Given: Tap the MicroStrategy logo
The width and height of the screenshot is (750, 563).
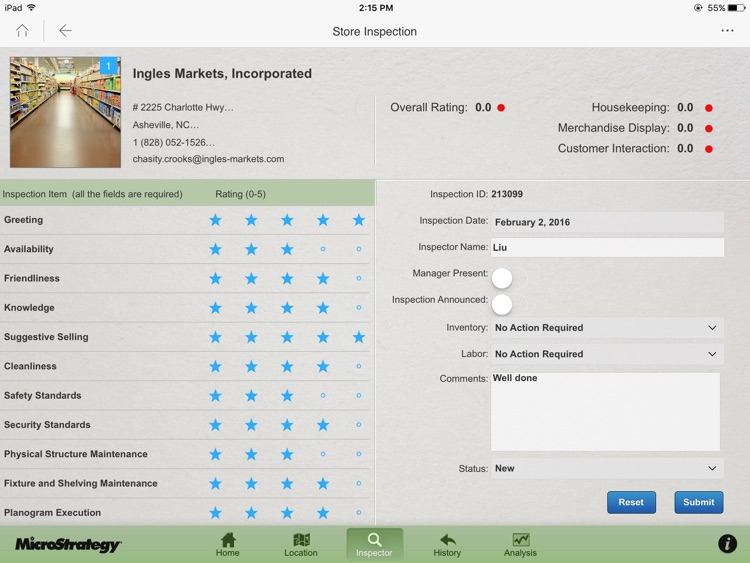Looking at the screenshot, I should pos(68,544).
